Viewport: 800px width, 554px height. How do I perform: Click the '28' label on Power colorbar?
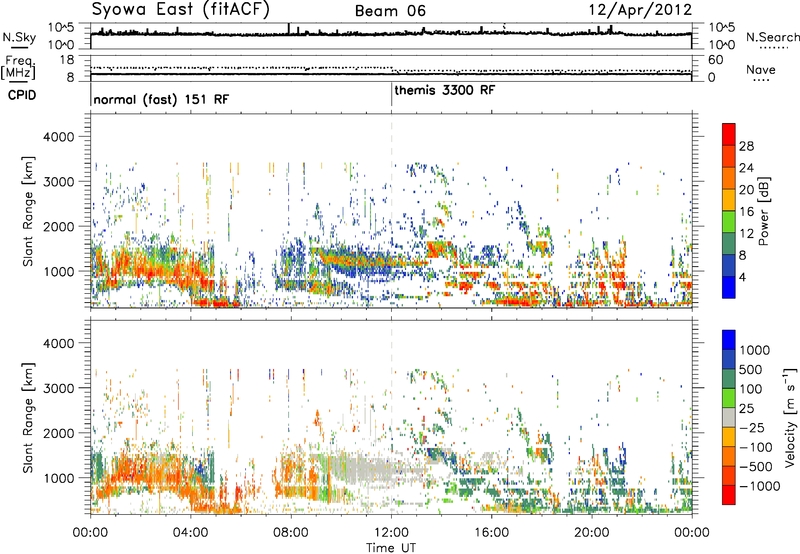tap(746, 146)
